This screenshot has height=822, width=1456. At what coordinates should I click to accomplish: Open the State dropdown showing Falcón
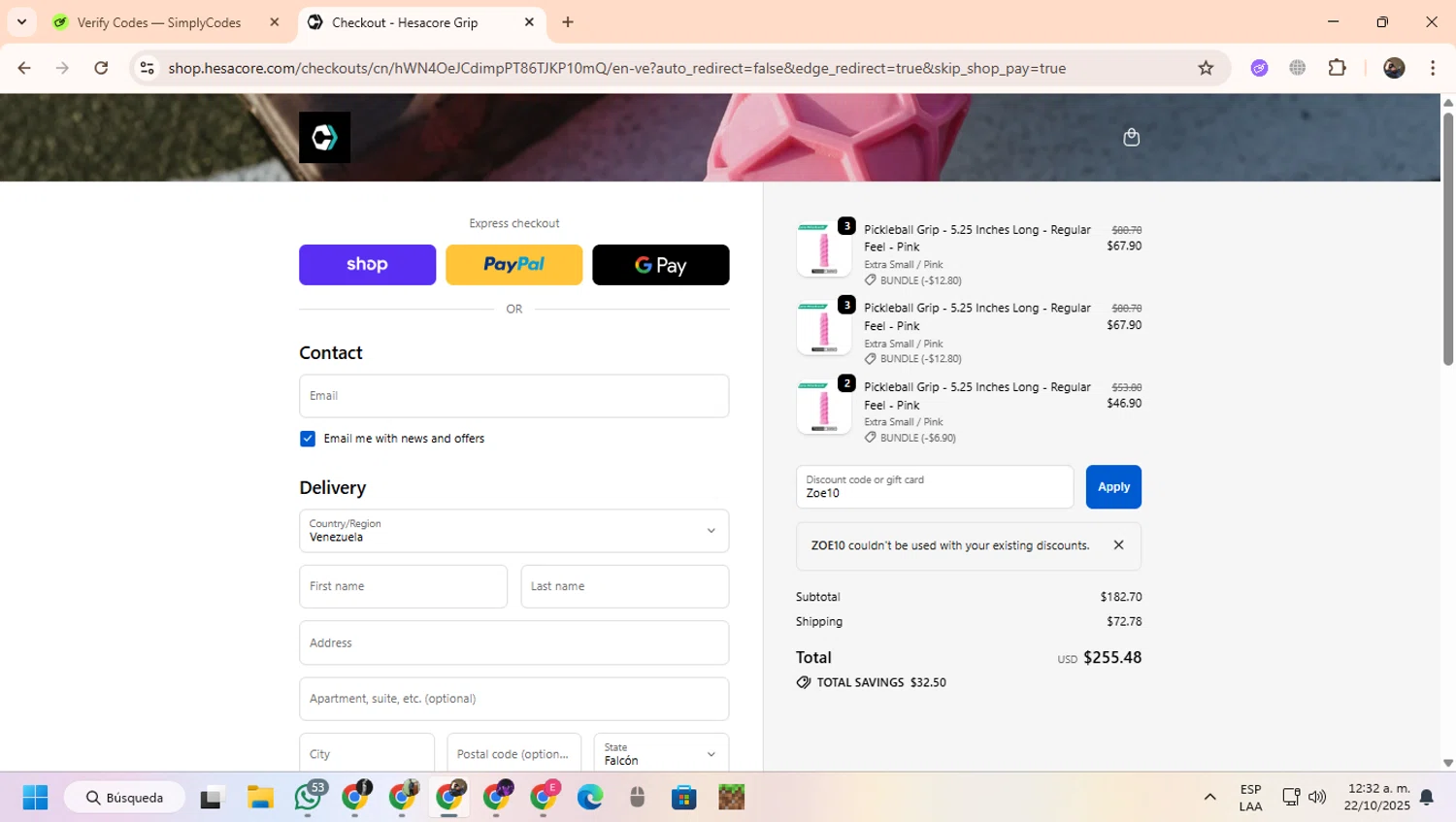[661, 753]
